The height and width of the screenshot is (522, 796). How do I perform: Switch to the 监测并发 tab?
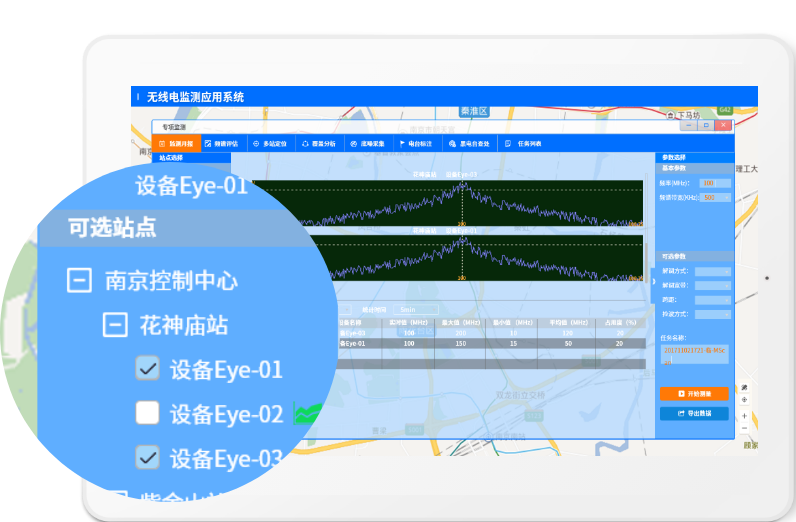180,144
